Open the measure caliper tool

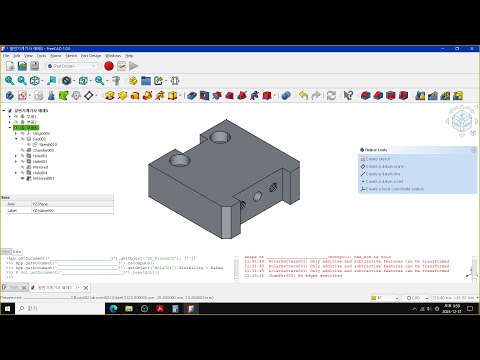pyautogui.click(x=116, y=80)
